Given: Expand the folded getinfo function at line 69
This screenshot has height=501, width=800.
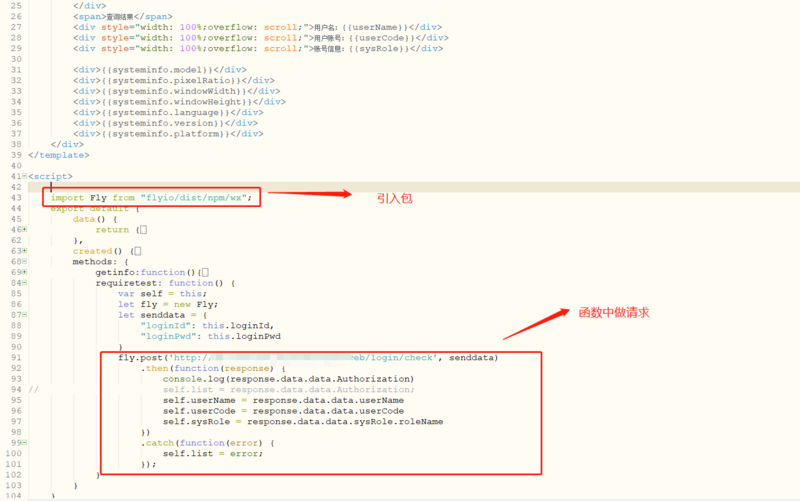Looking at the screenshot, I should pos(24,272).
